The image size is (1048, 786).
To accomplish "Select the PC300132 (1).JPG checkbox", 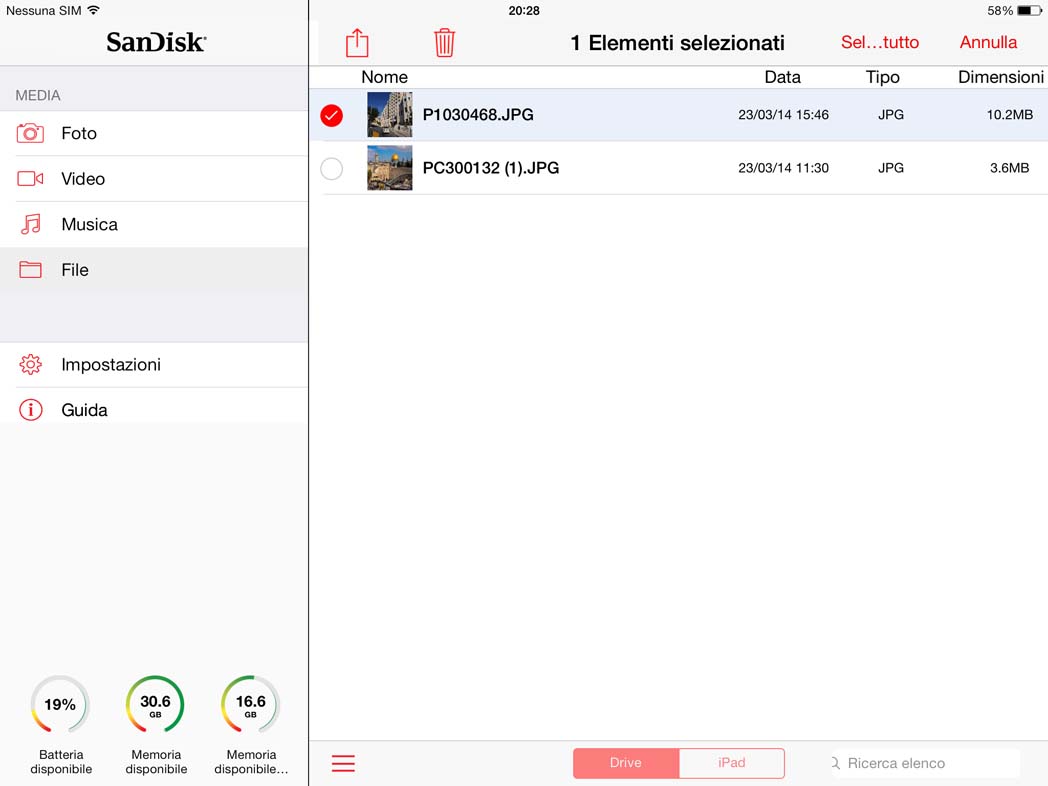I will pyautogui.click(x=332, y=168).
